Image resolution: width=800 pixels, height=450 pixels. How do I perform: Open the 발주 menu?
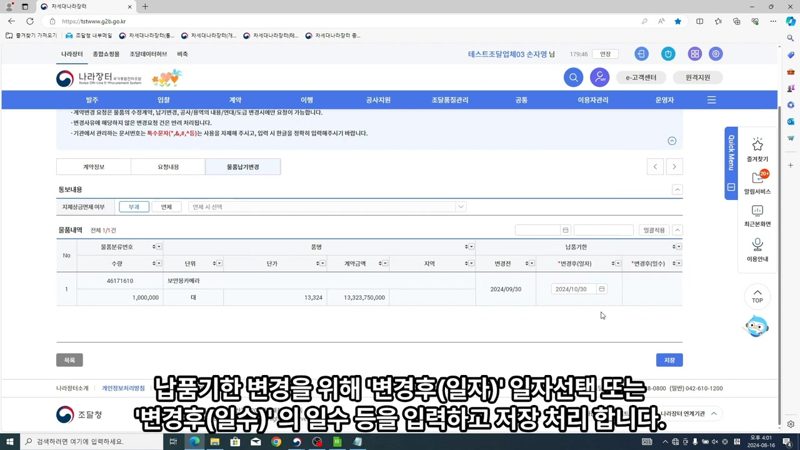[92, 100]
